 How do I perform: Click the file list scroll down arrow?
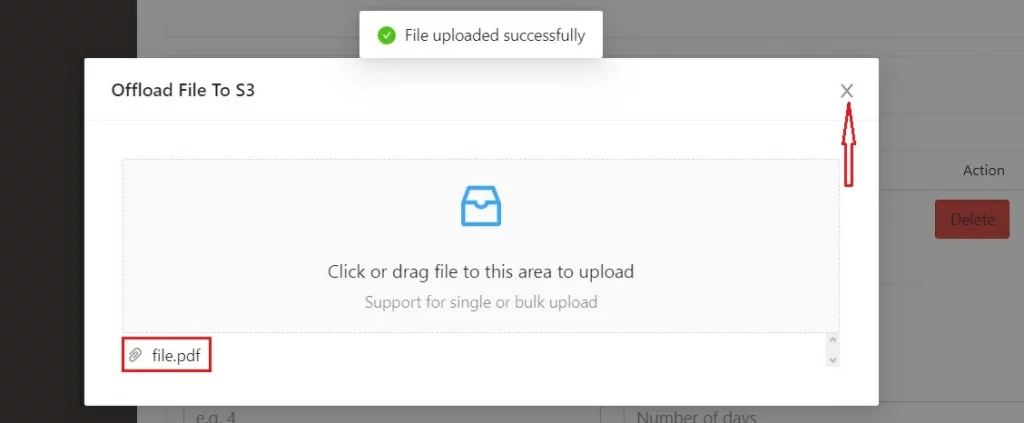click(832, 360)
